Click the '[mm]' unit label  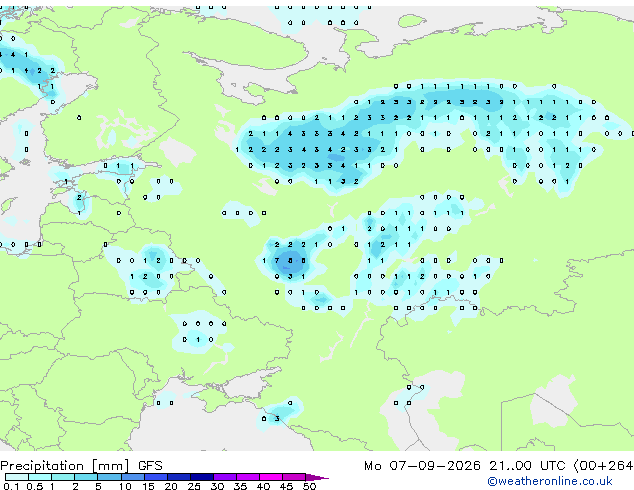pos(111,466)
